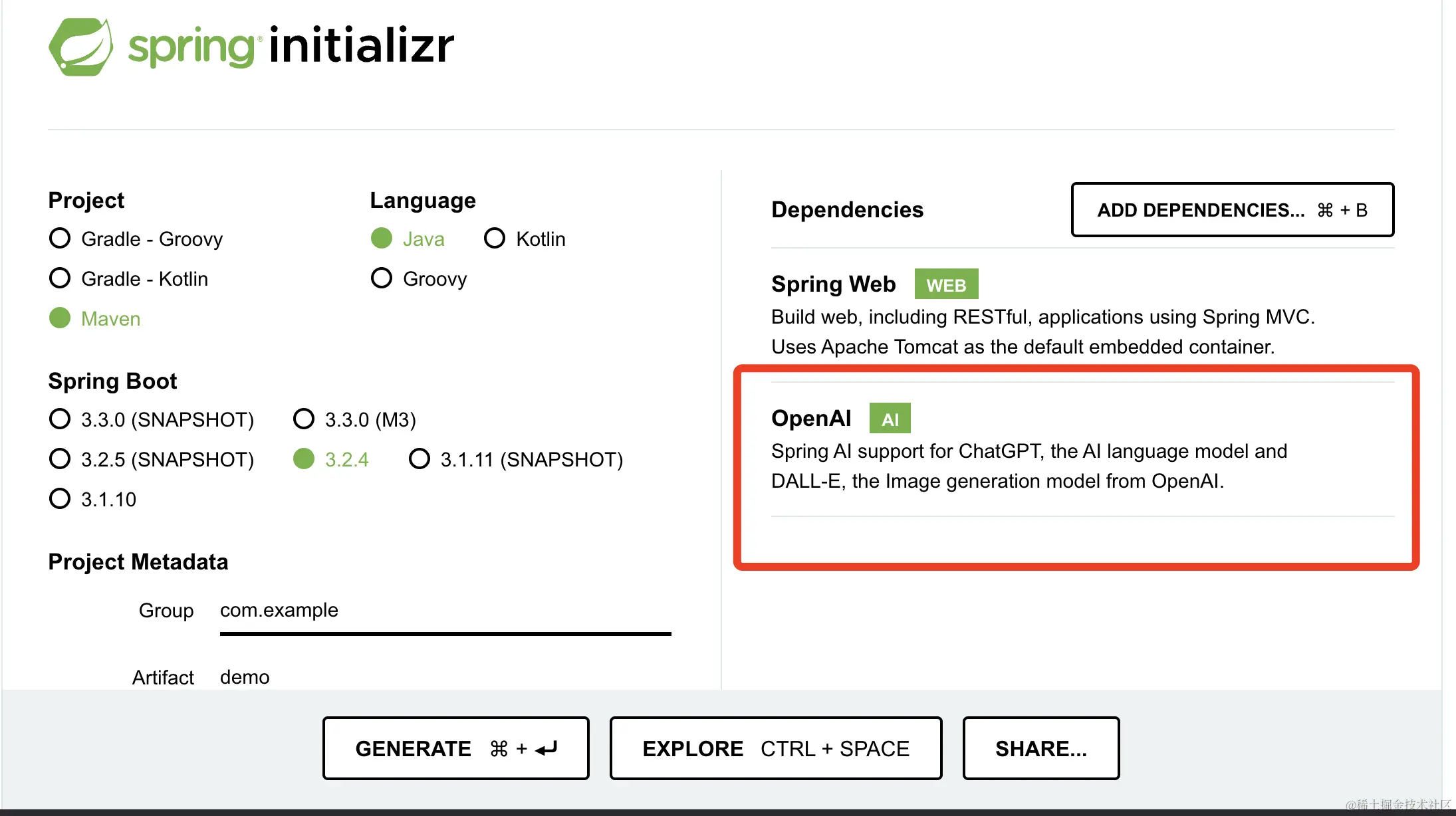Image resolution: width=1456 pixels, height=816 pixels.
Task: Choose Maven as project type
Action: (95, 318)
